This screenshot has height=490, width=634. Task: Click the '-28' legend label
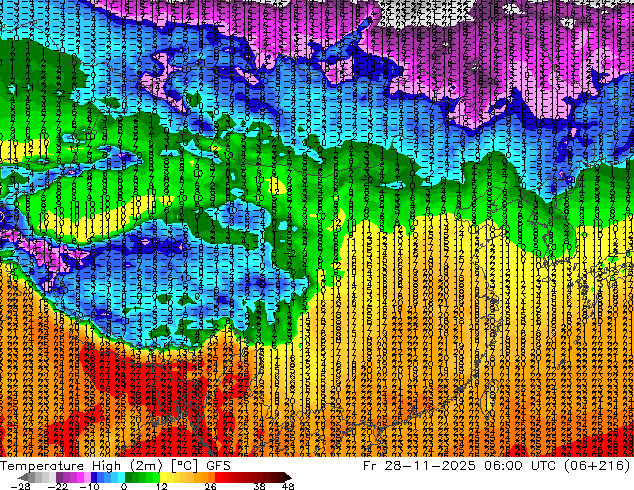click(x=20, y=486)
